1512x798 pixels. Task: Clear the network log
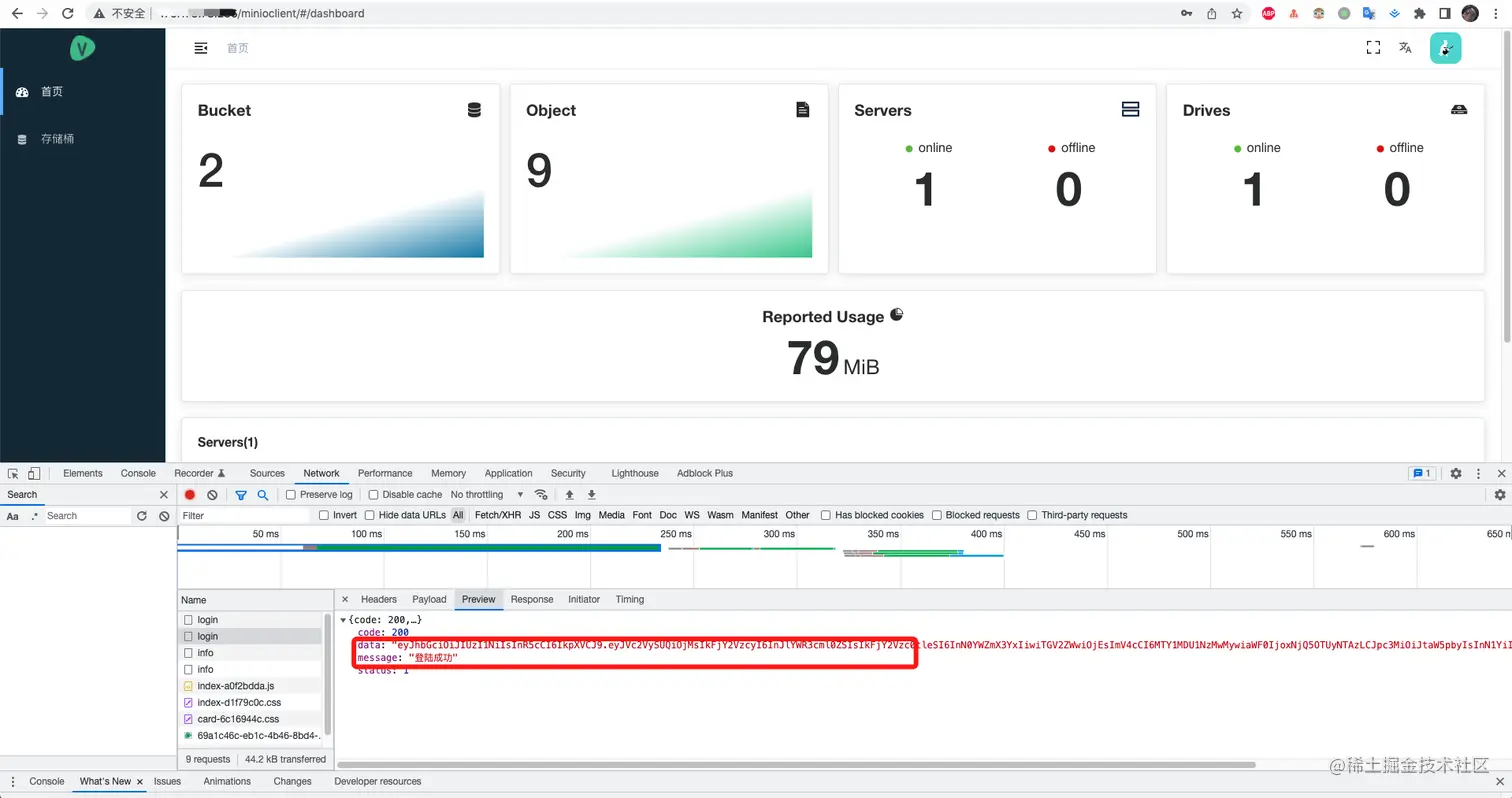[x=212, y=495]
